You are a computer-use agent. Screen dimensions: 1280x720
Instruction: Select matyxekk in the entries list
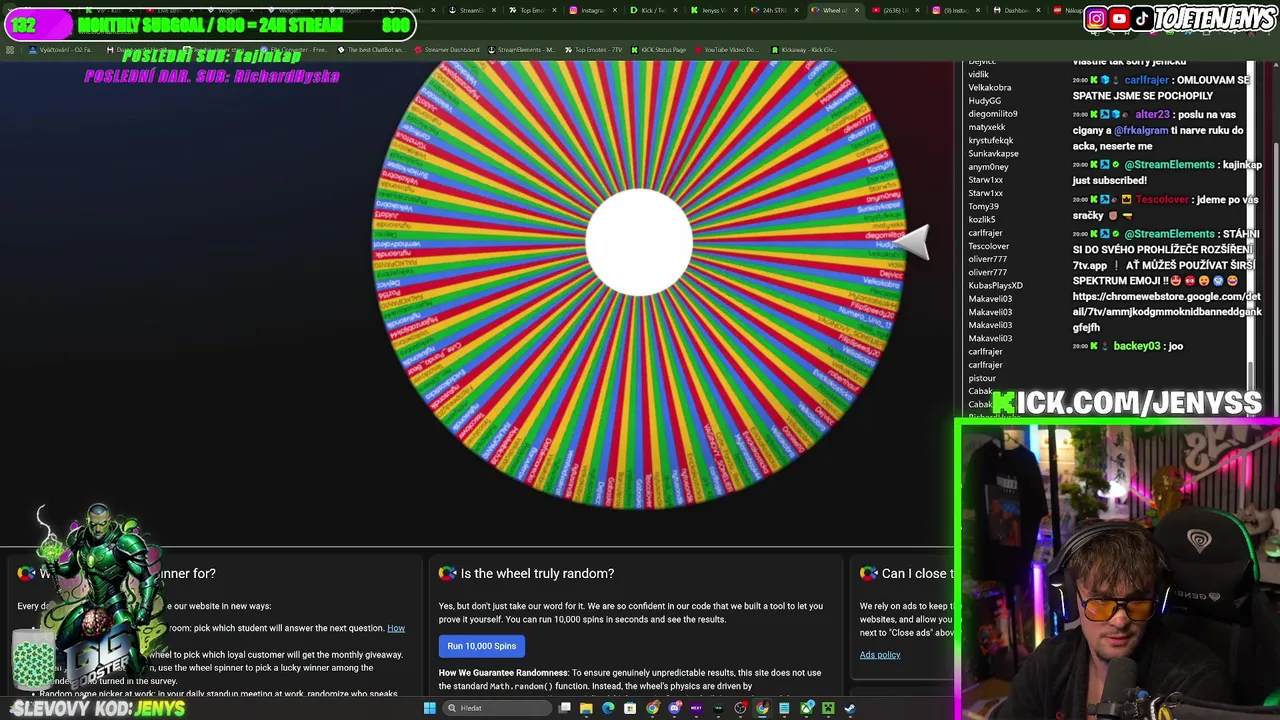tap(986, 127)
